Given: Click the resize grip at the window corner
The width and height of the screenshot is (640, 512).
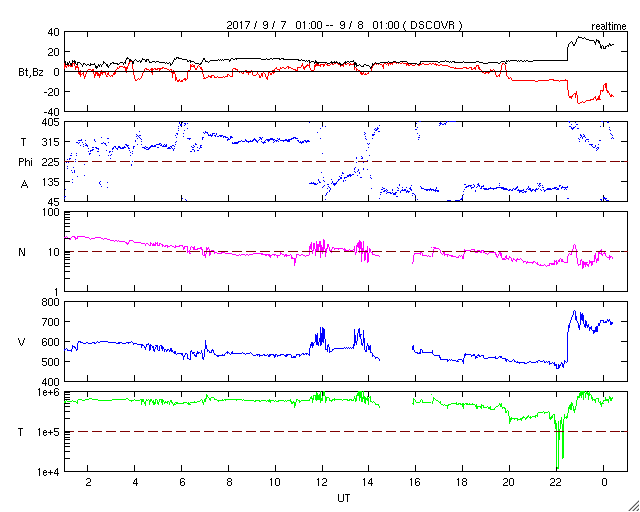Looking at the screenshot, I should tap(633, 506).
